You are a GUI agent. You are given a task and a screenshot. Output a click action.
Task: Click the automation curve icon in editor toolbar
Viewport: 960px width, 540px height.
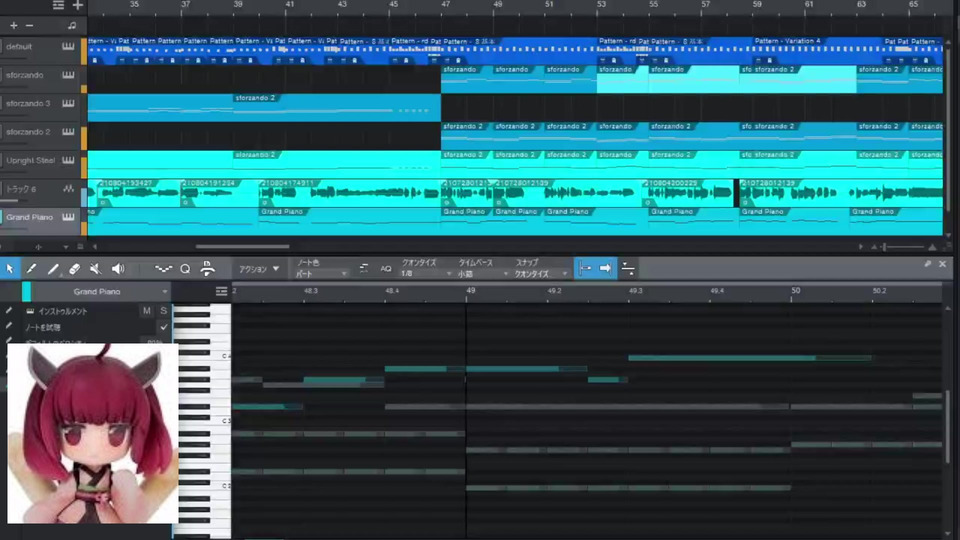(163, 268)
